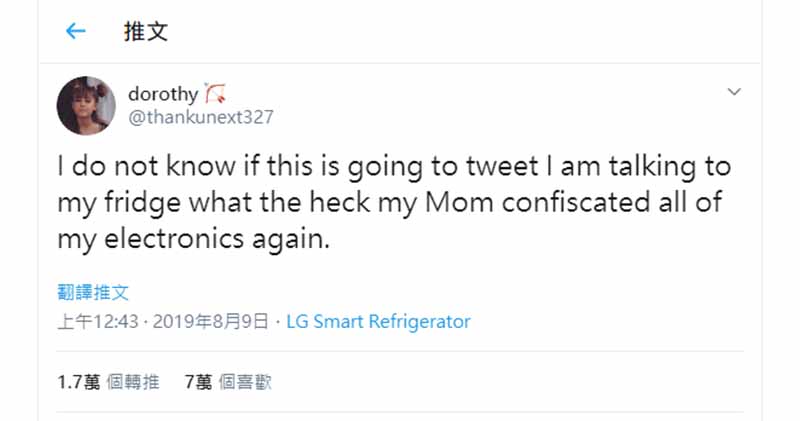Screen dimensions: 800x421
Task: Click the 個喜歡 likes label
Action: point(246,382)
